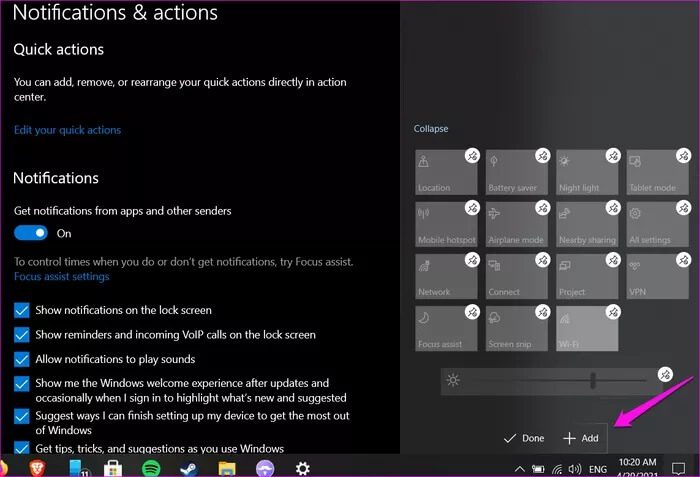This screenshot has width=700, height=477.
Task: Select the Project quick action tile
Action: [587, 276]
